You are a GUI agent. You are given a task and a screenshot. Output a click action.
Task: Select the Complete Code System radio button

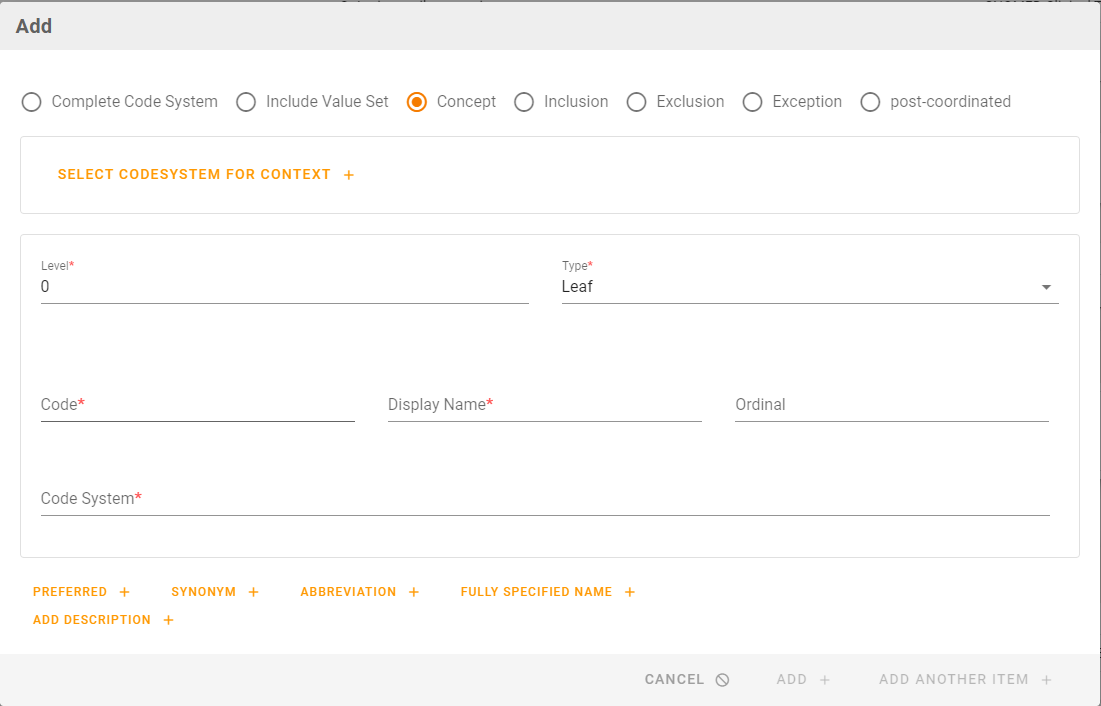[31, 102]
